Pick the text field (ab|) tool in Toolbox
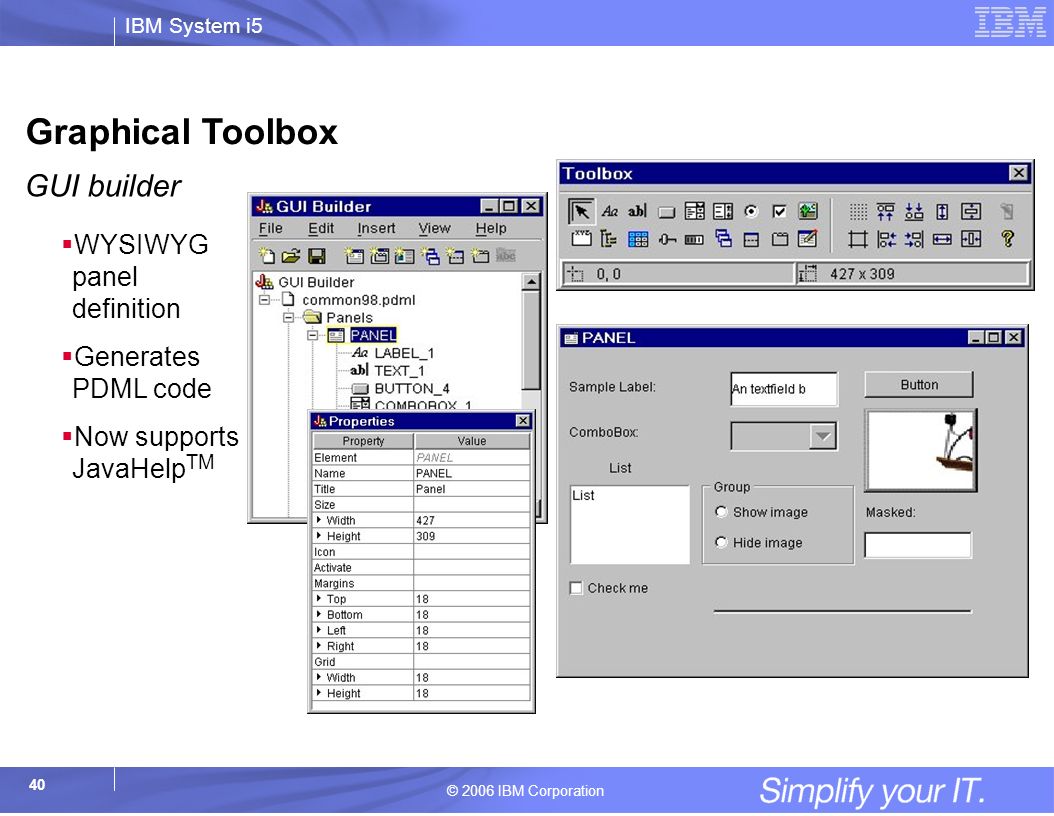The width and height of the screenshot is (1054, 816). point(637,212)
